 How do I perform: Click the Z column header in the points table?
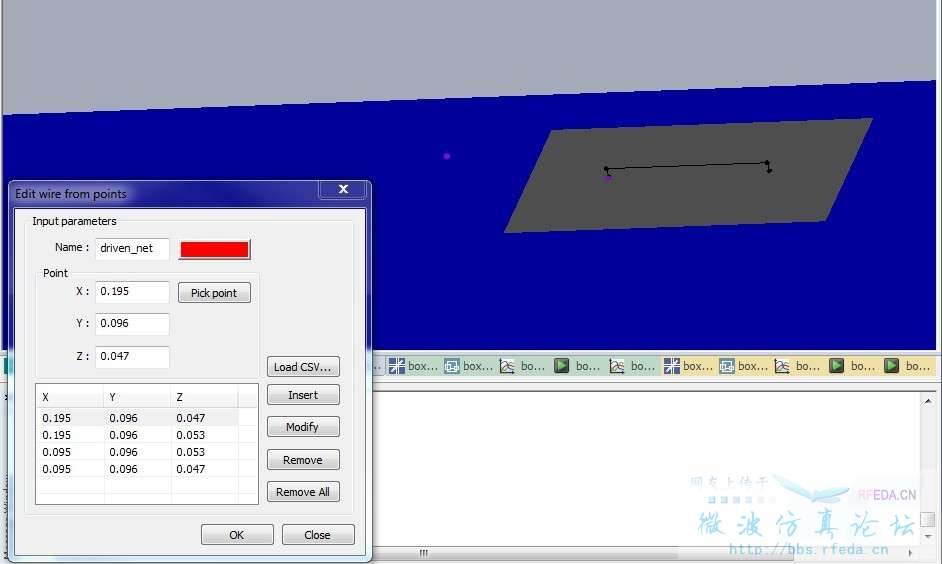pyautogui.click(x=205, y=397)
